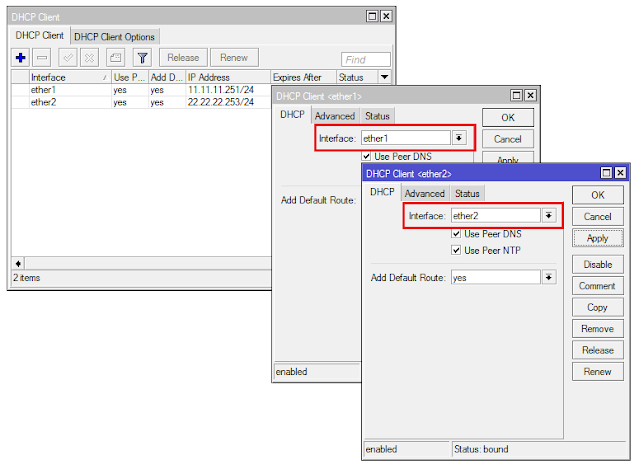Select the ether1 row in the list

coord(141,90)
